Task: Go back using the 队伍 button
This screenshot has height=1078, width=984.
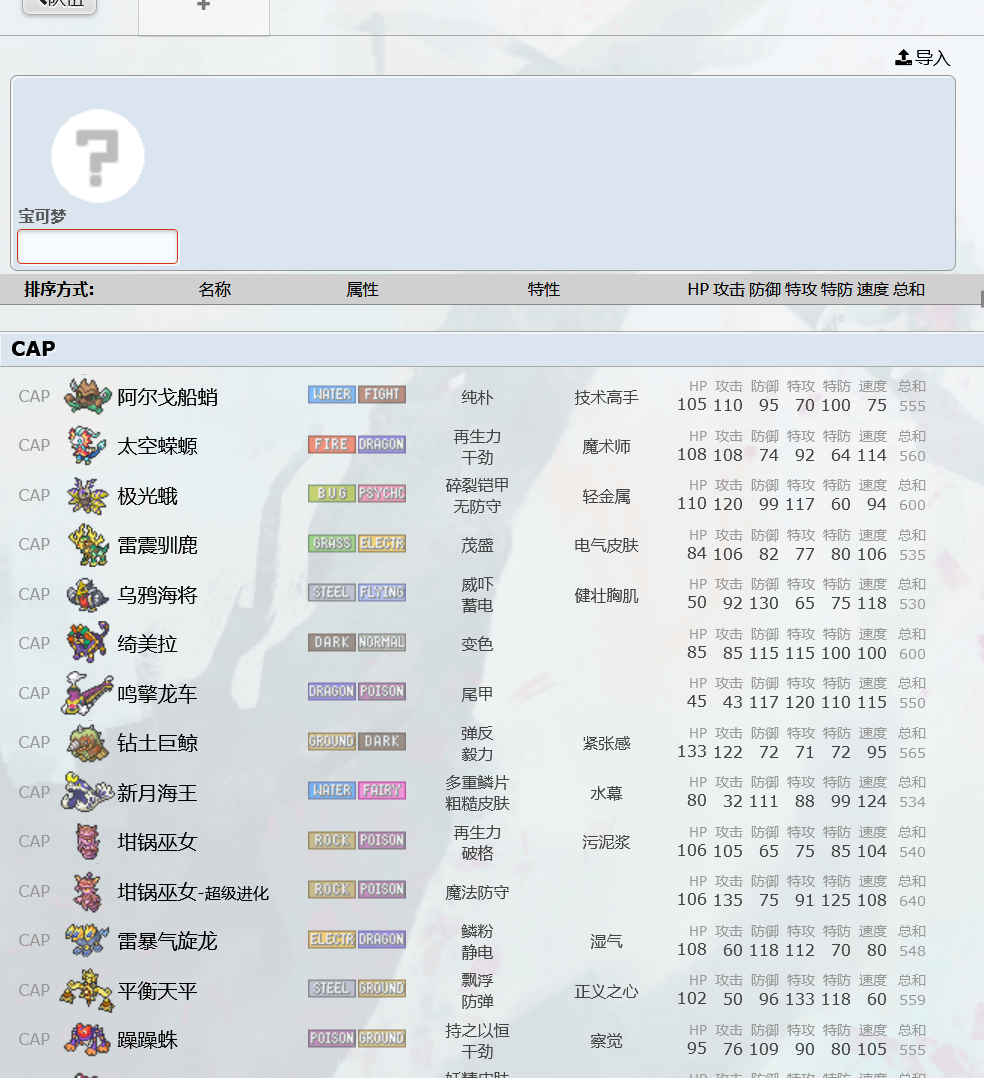Action: pyautogui.click(x=59, y=5)
